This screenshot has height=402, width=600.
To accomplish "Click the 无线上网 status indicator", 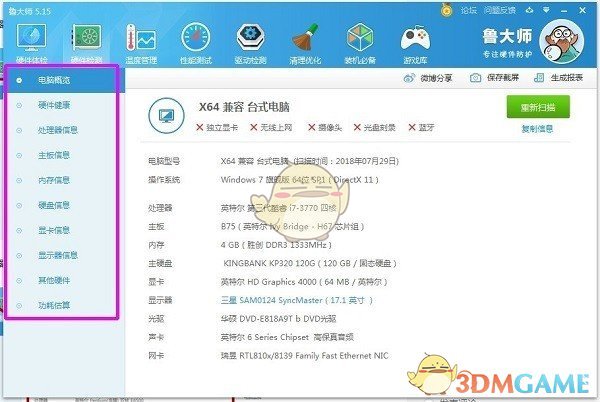I will (271, 127).
